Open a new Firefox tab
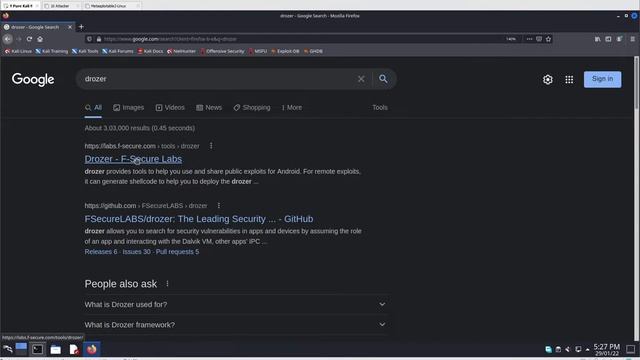 [x=81, y=27]
